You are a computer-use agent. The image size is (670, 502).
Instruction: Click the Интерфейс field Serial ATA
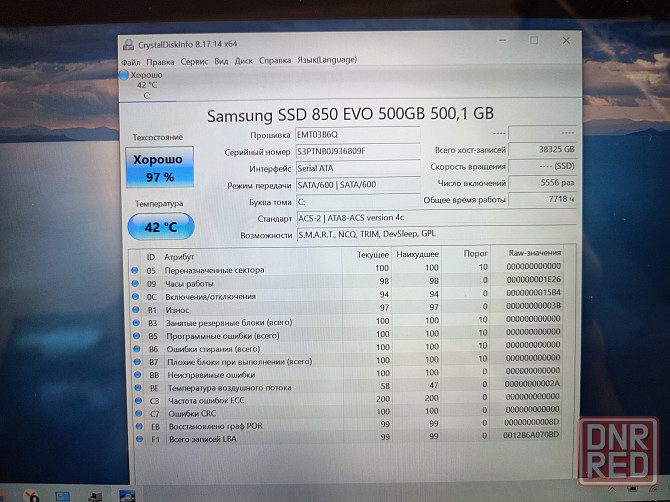(x=358, y=168)
